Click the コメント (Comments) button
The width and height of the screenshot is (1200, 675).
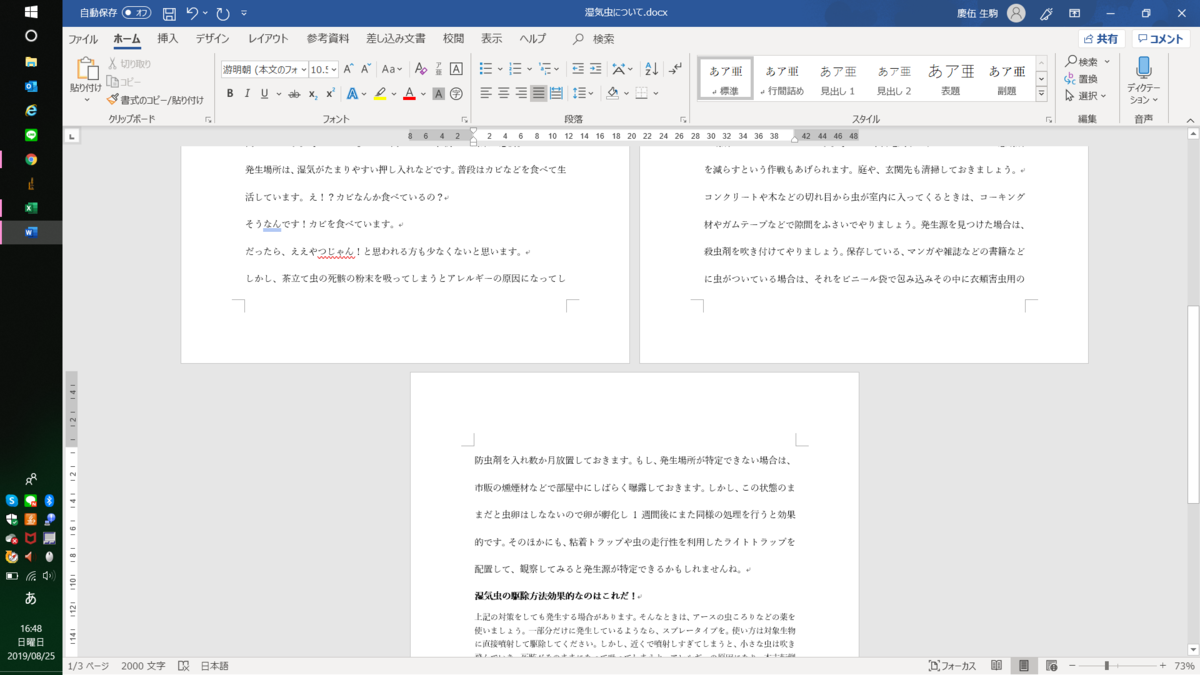point(1161,39)
